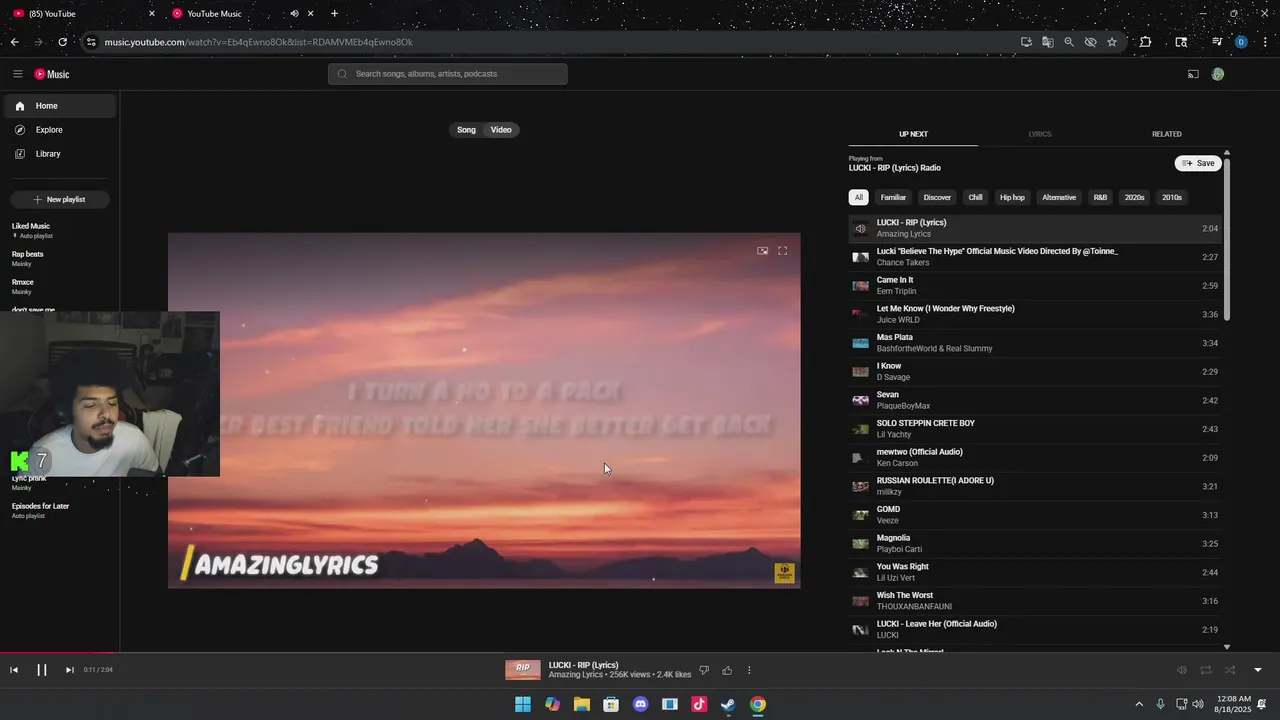
Task: Go to Explore in sidebar
Action: click(x=60, y=130)
